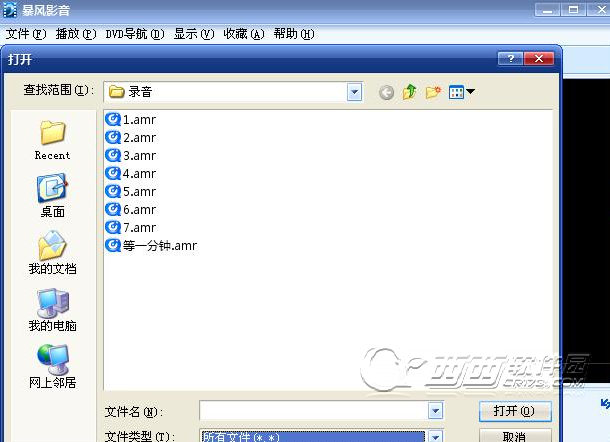
Task: Close the 打开 dialog
Action: [539, 59]
